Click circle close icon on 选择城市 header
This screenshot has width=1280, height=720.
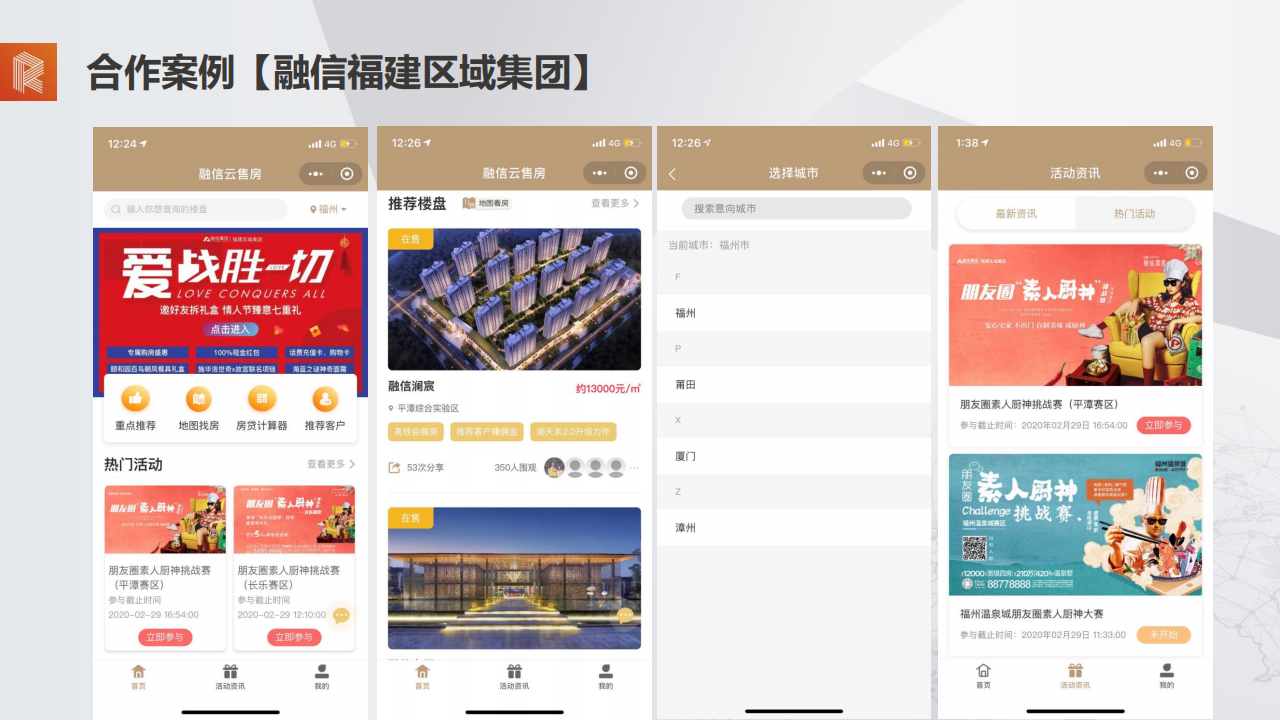909,173
